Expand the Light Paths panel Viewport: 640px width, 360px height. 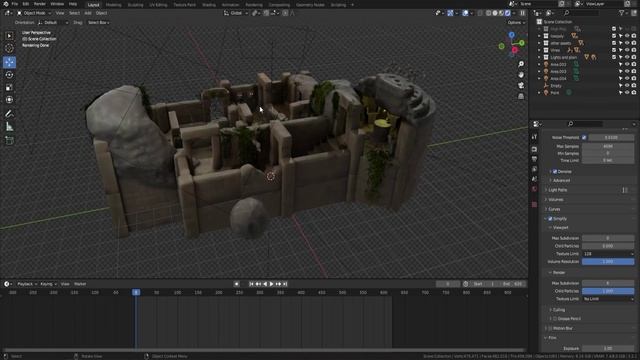(x=557, y=190)
